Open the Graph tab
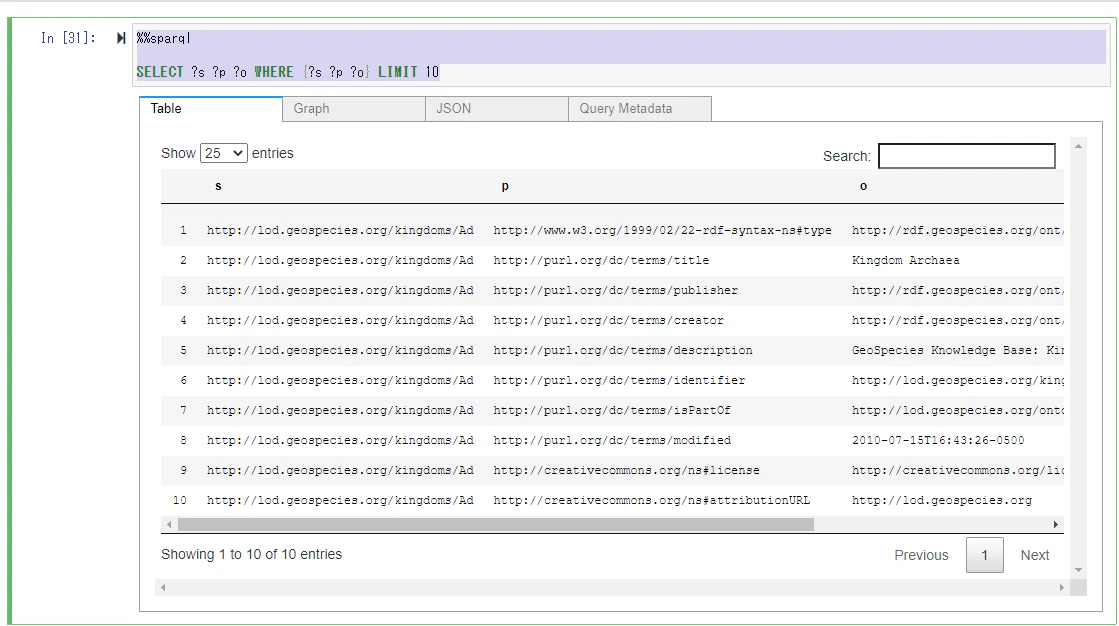Viewport: 1119px width, 626px height. click(354, 108)
